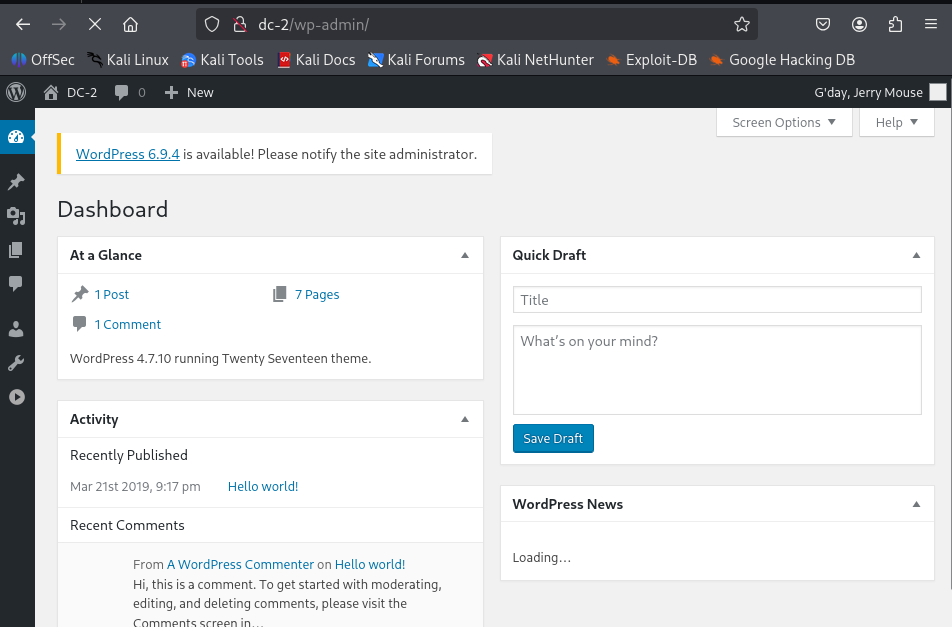Open the Tools wrench icon in sidebar

click(16, 363)
